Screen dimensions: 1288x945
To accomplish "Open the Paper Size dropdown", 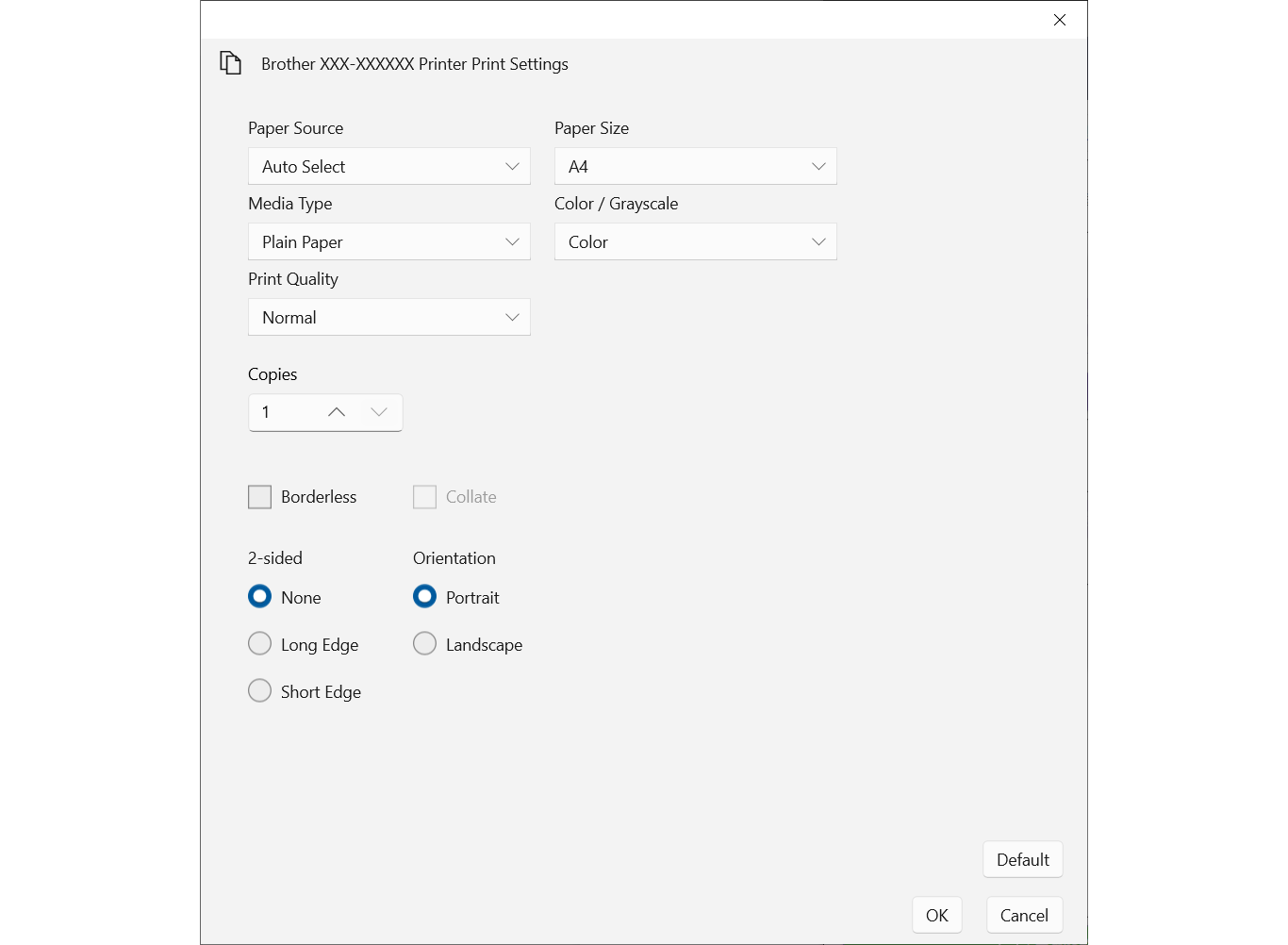I will [696, 166].
